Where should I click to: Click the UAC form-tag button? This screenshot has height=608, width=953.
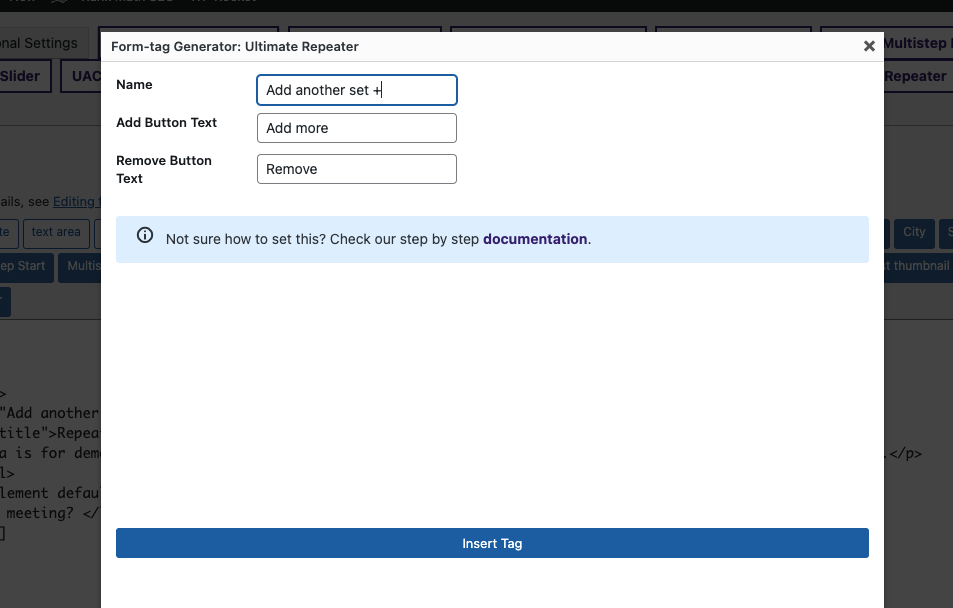point(85,76)
